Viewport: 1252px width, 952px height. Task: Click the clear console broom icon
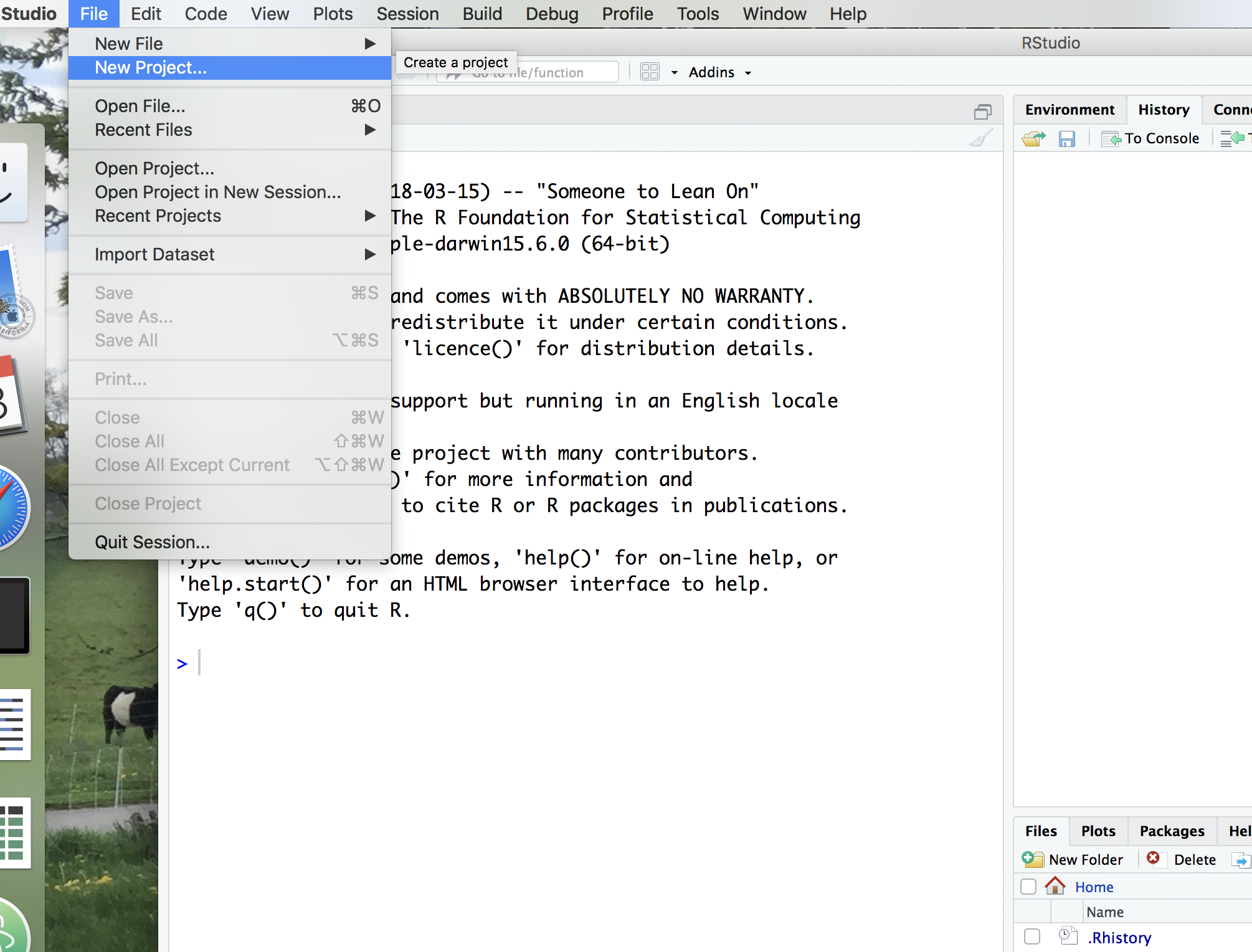tap(981, 138)
